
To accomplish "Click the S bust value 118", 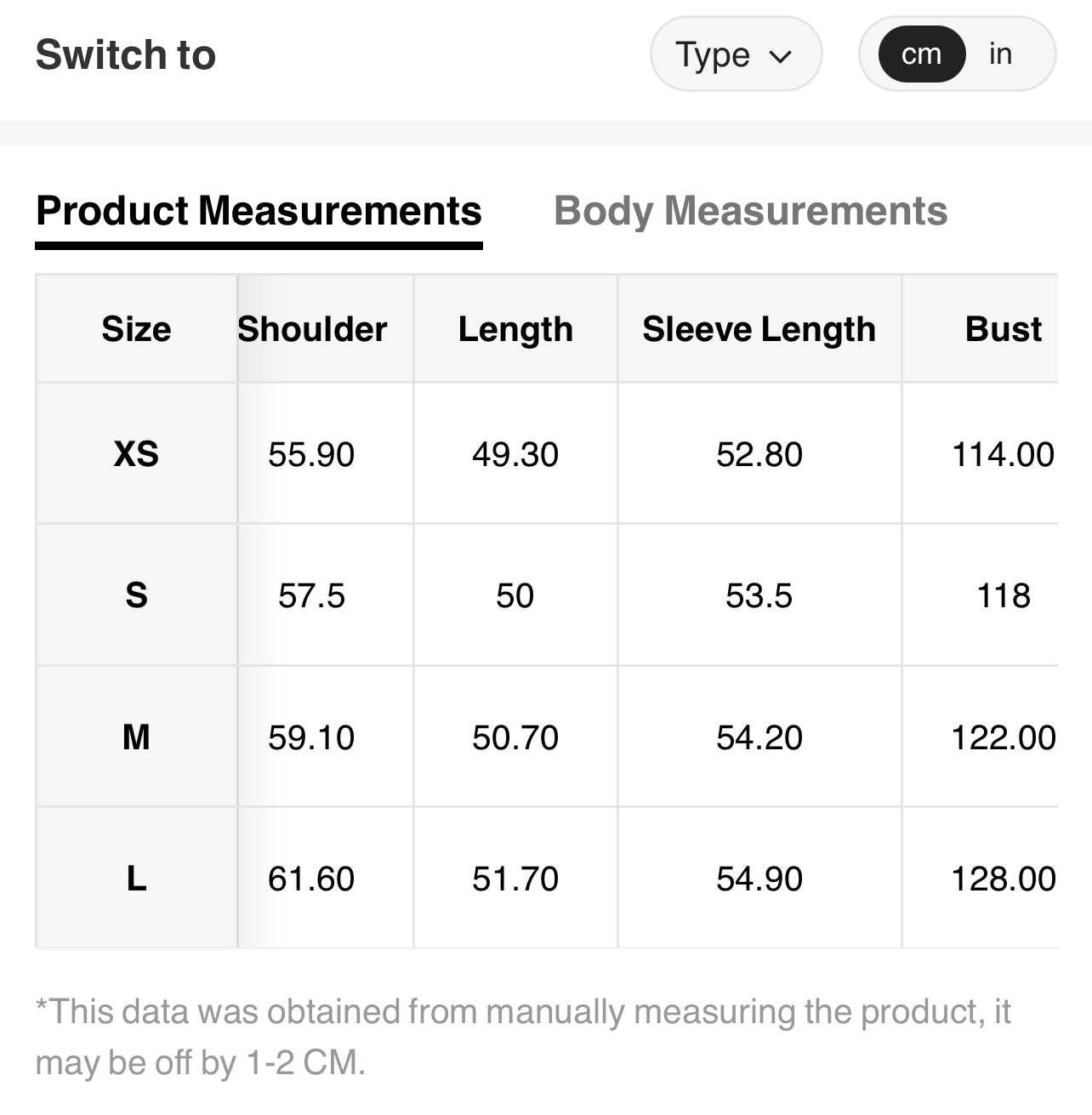I will tap(1004, 595).
